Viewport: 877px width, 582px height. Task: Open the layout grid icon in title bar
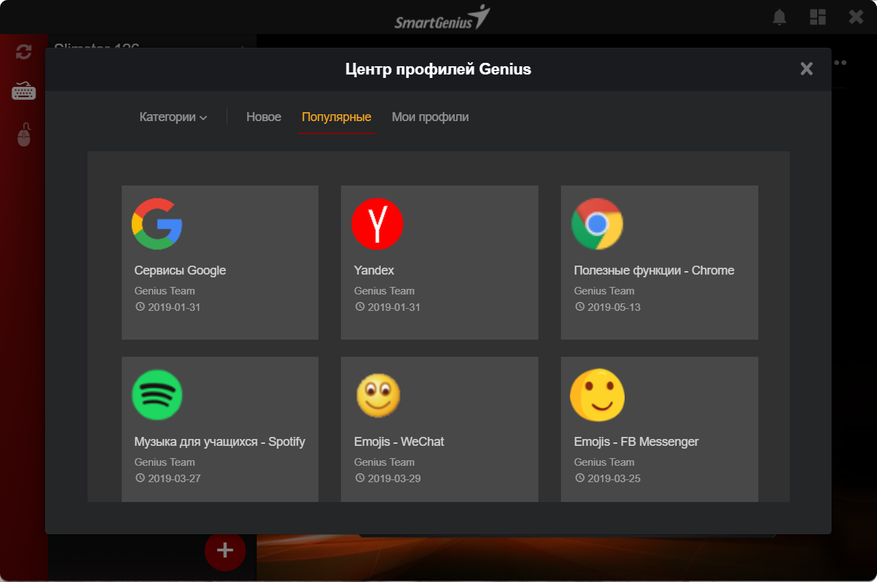point(818,17)
